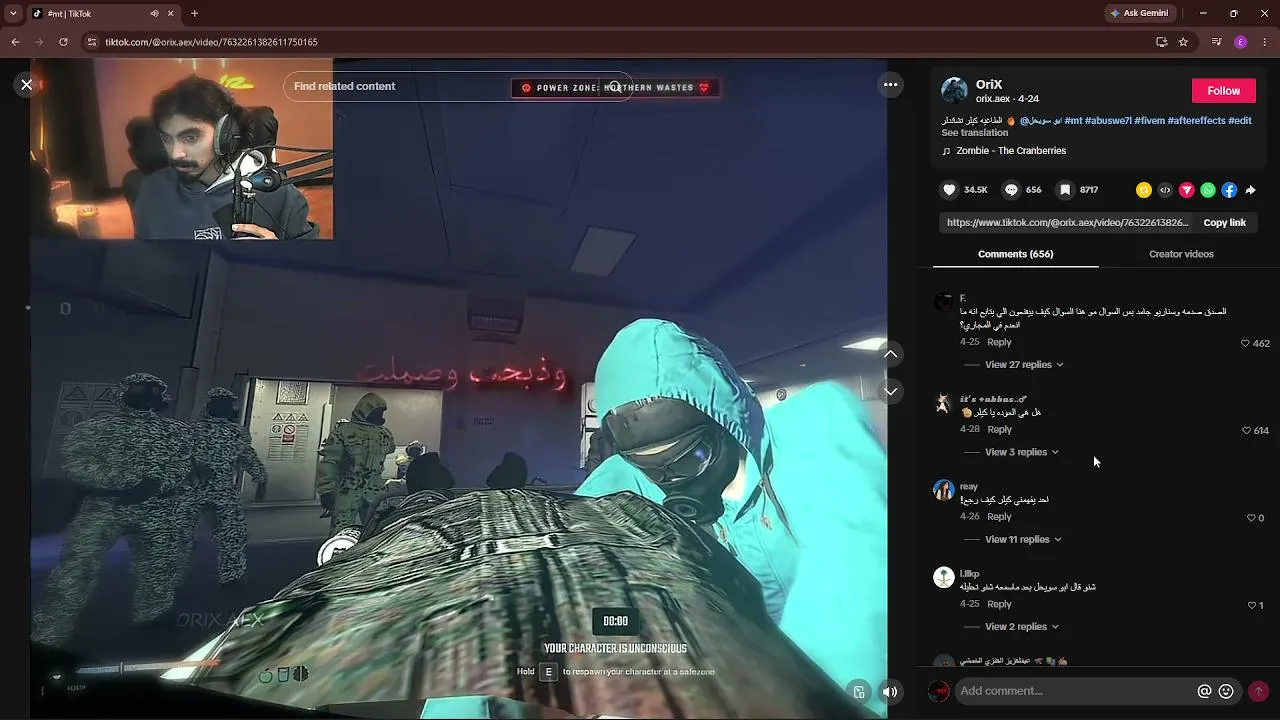1280x720 pixels.
Task: Mute the TikTok browser tab audio
Action: pyautogui.click(x=154, y=14)
